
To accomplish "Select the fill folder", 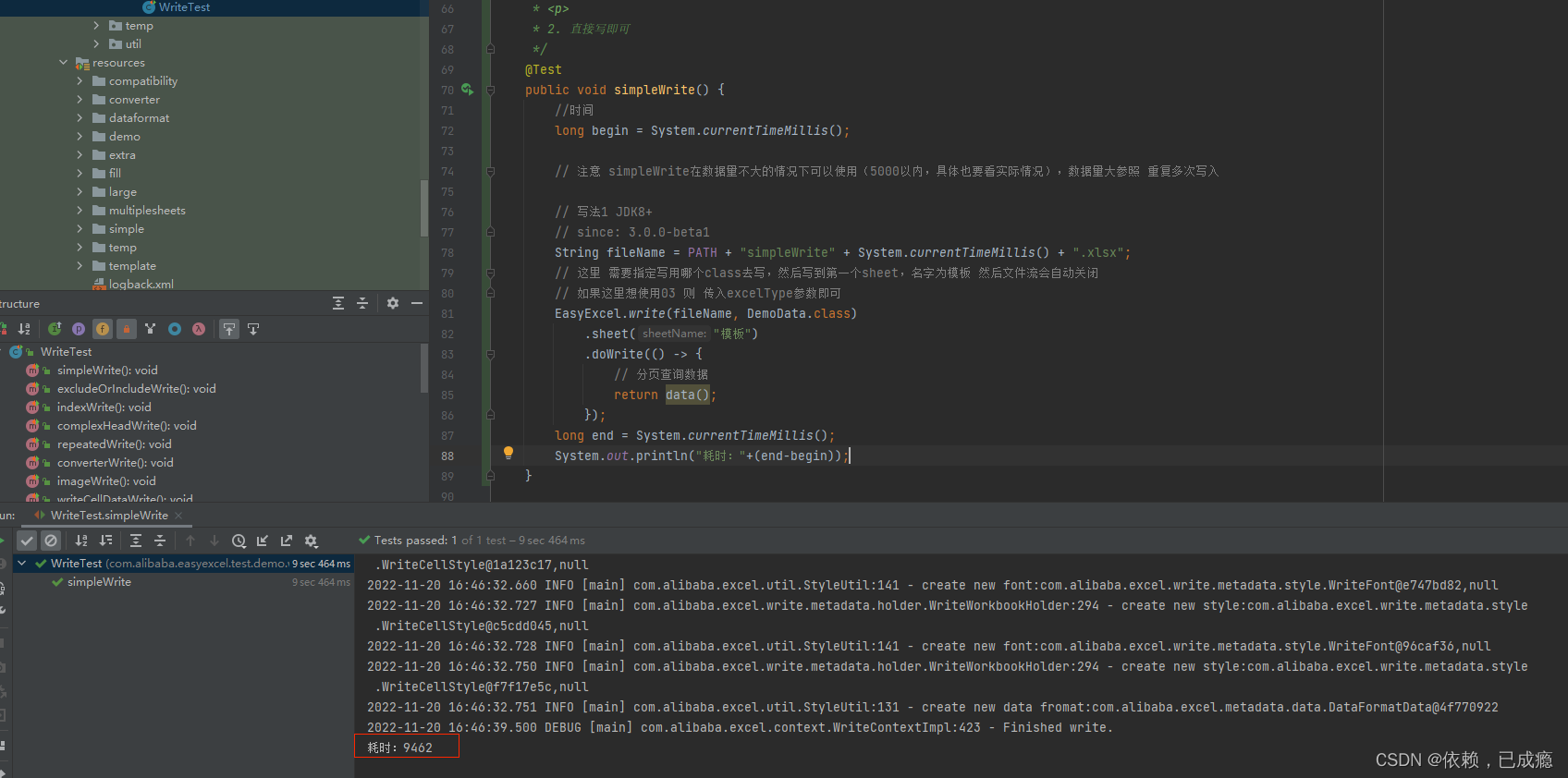I will (115, 174).
